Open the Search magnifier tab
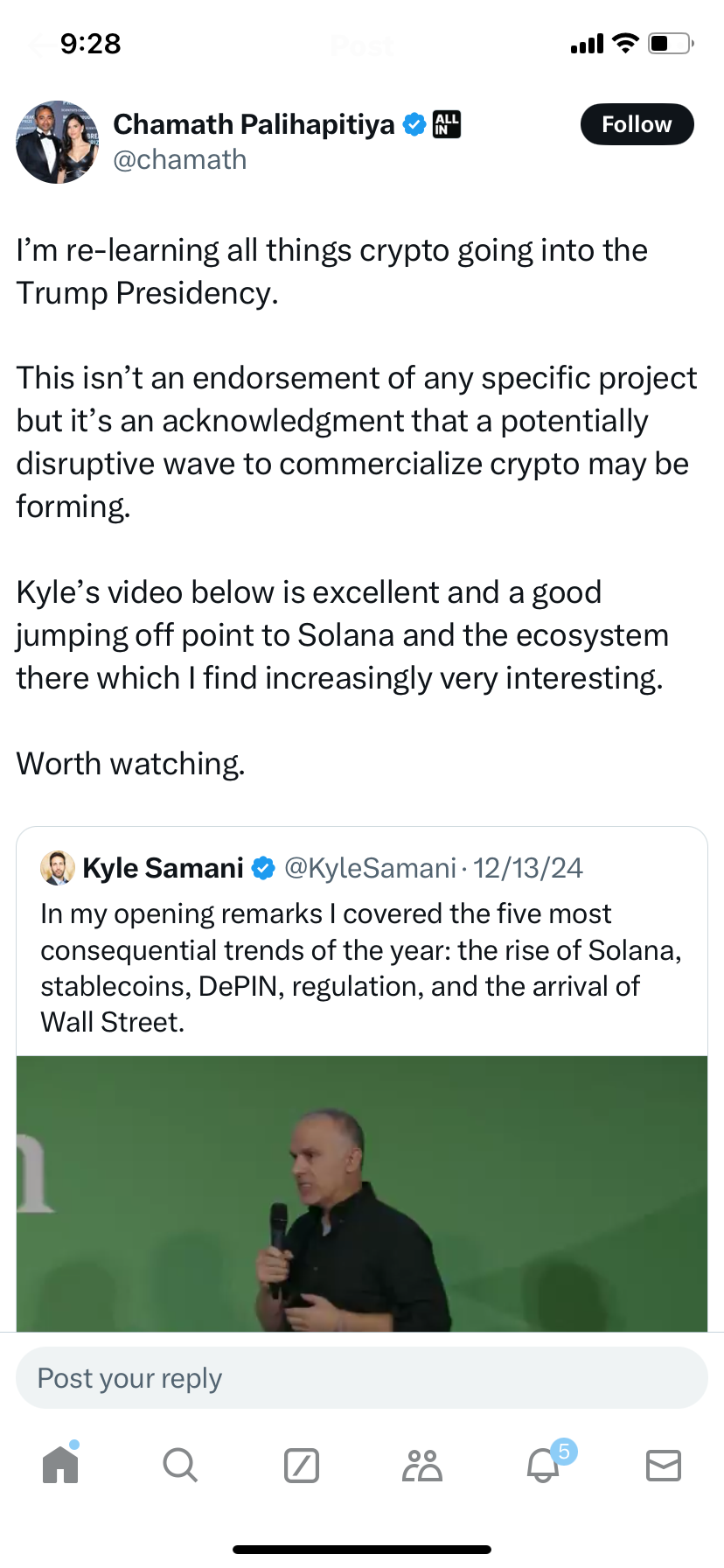724x1568 pixels. pyautogui.click(x=180, y=1465)
